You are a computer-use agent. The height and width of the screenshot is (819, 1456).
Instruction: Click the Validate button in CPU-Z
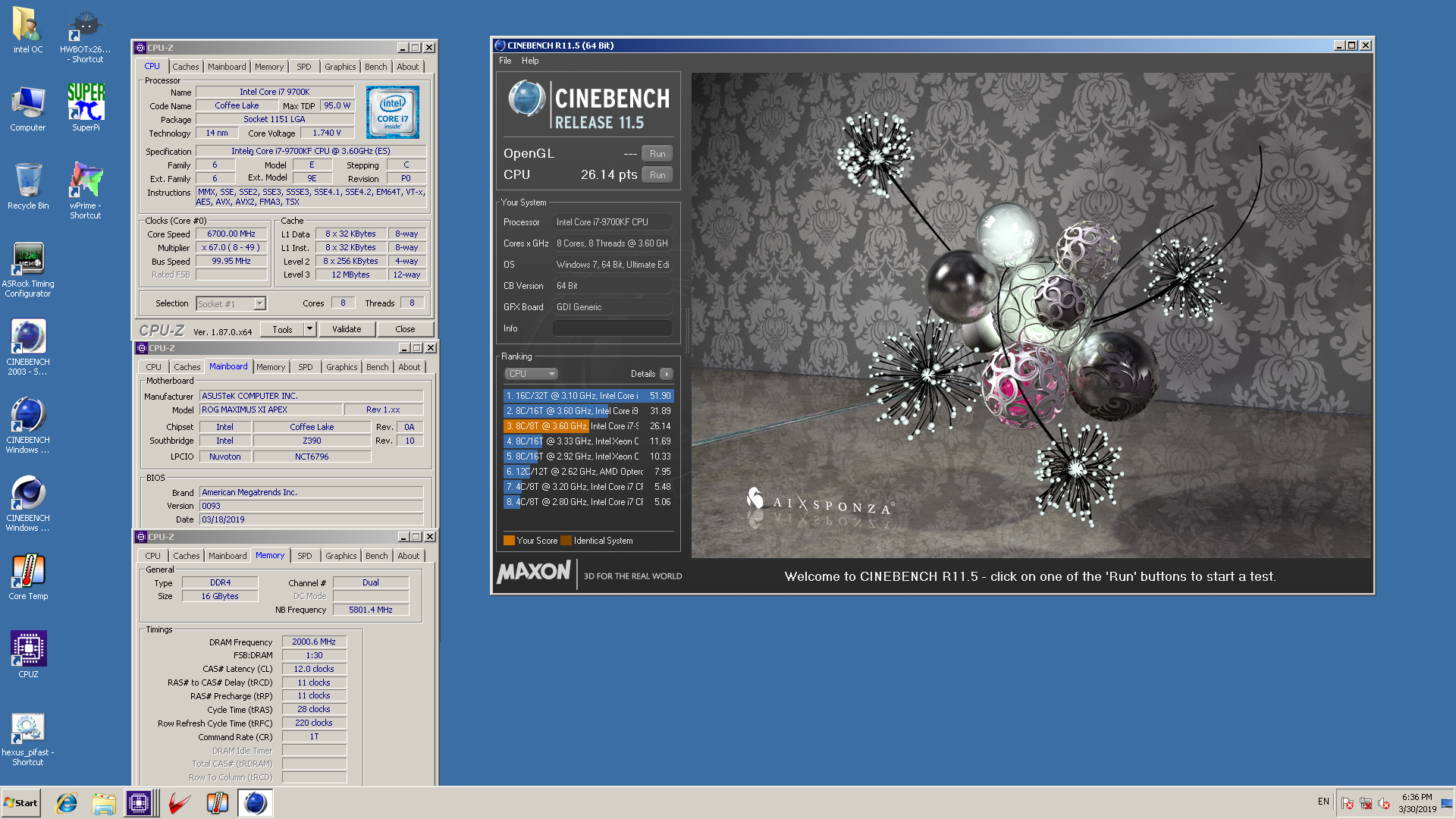click(347, 329)
